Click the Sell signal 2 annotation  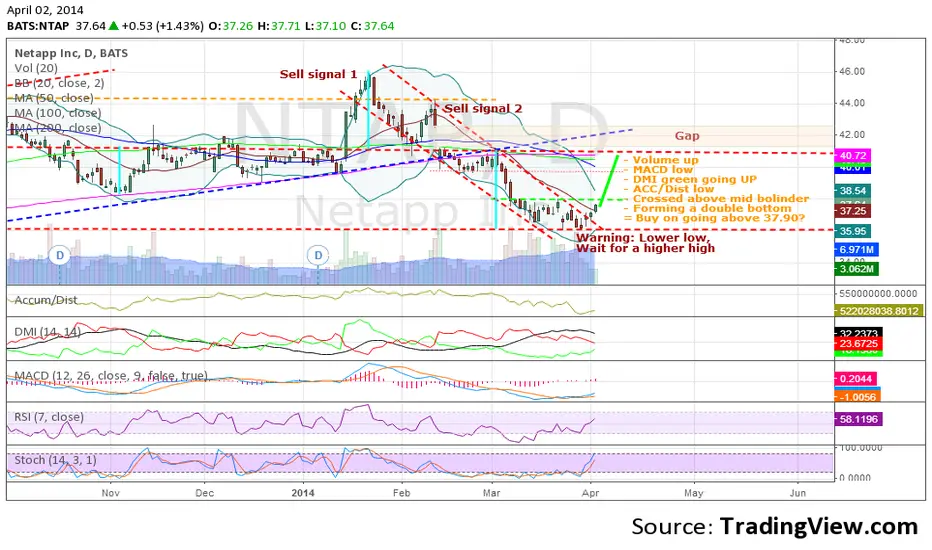pyautogui.click(x=483, y=108)
